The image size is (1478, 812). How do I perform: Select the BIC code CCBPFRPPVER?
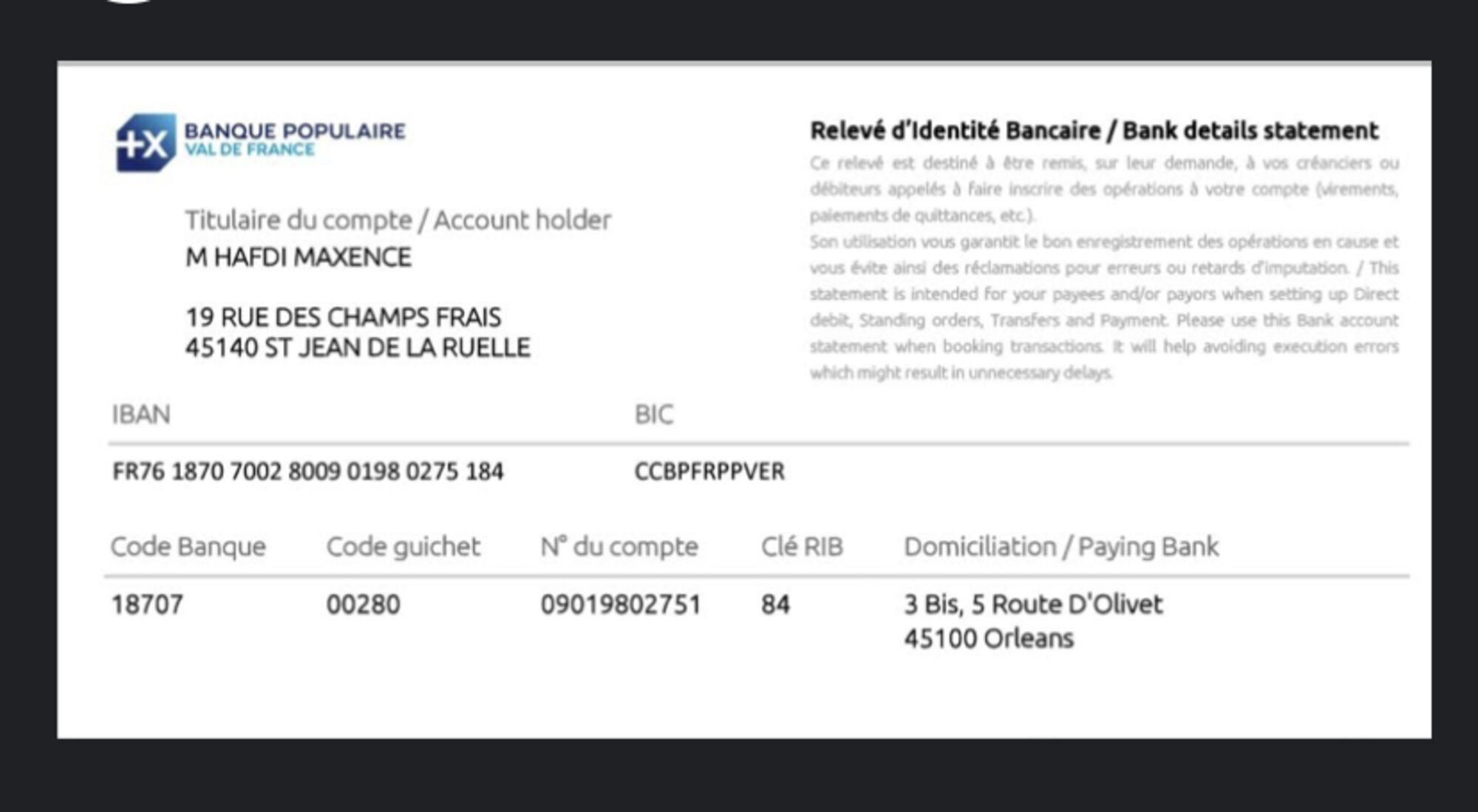click(709, 471)
